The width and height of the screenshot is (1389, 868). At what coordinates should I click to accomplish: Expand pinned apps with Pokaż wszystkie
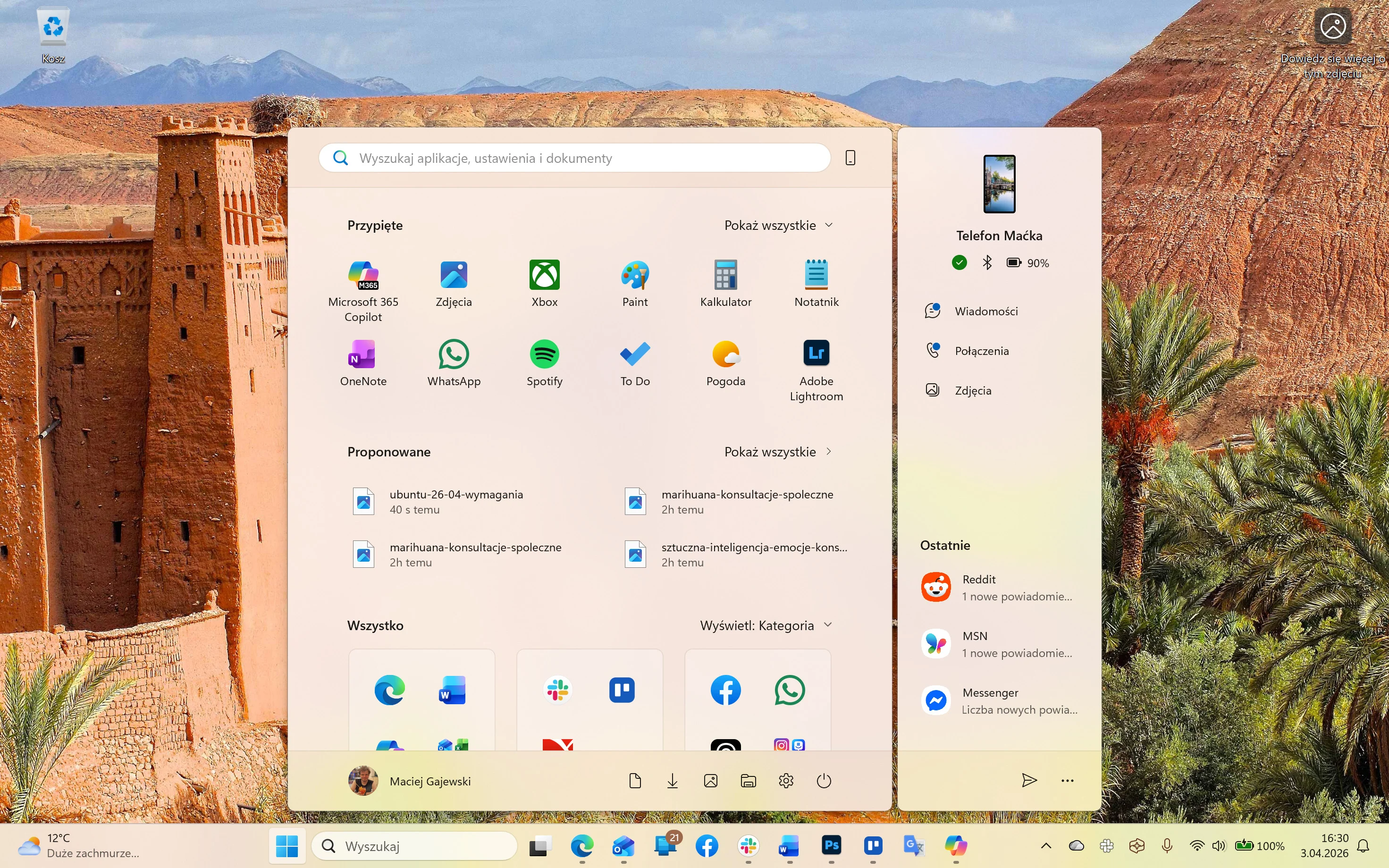pyautogui.click(x=778, y=226)
